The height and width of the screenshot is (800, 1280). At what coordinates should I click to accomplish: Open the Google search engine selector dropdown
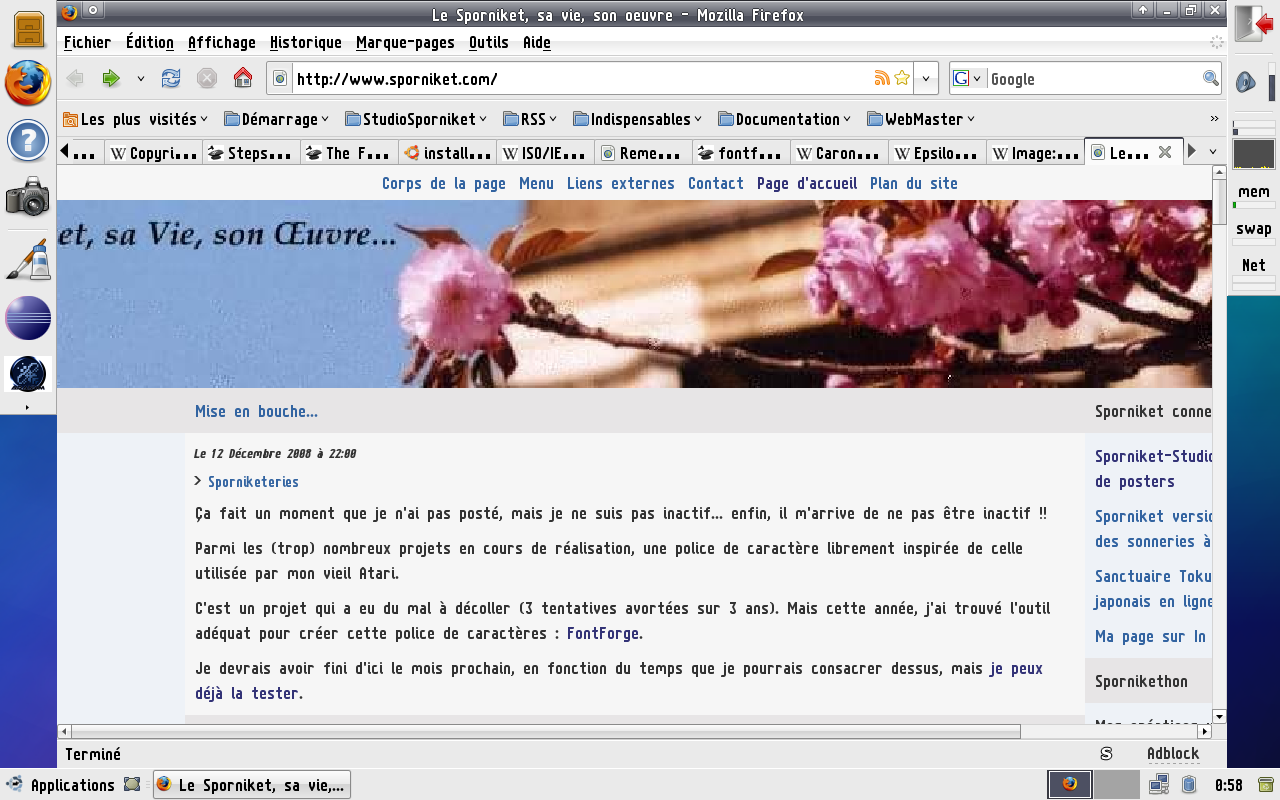point(968,79)
